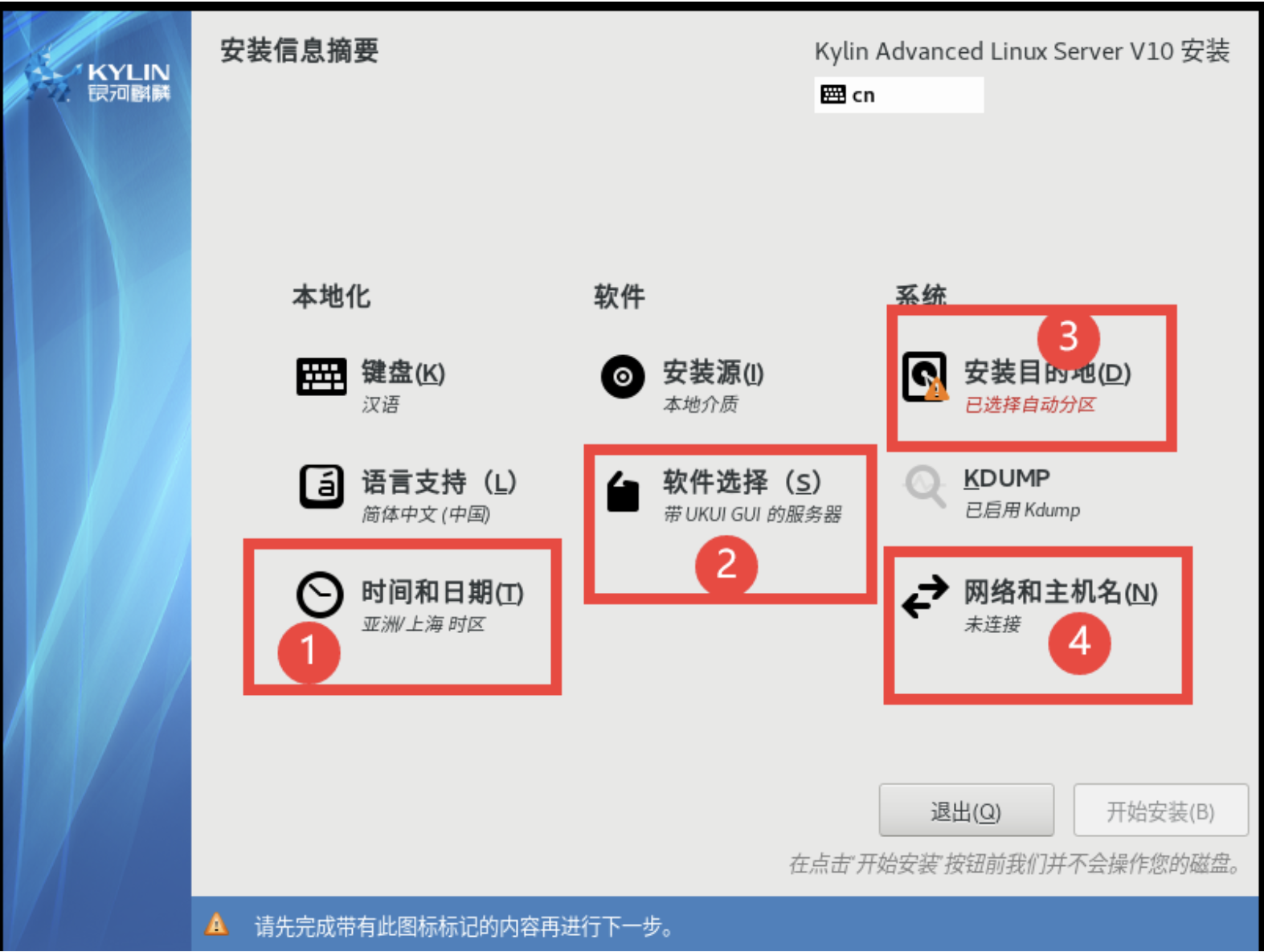This screenshot has width=1264, height=952.
Task: Click the 带 UKUI GUI 的服务器 text
Action: coord(752,514)
